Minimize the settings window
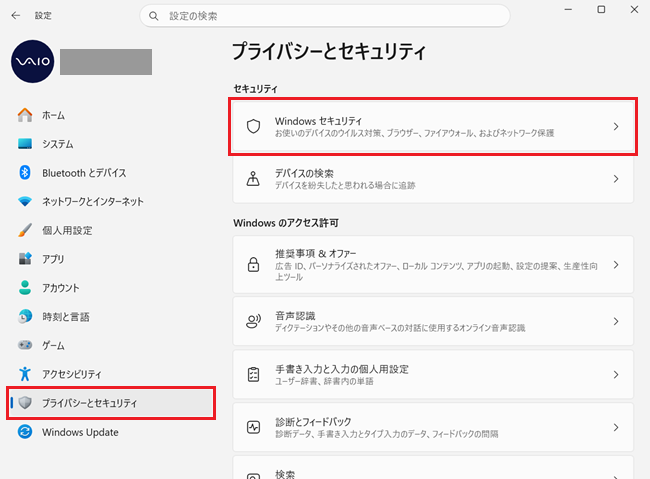The width and height of the screenshot is (650, 479). [x=568, y=9]
